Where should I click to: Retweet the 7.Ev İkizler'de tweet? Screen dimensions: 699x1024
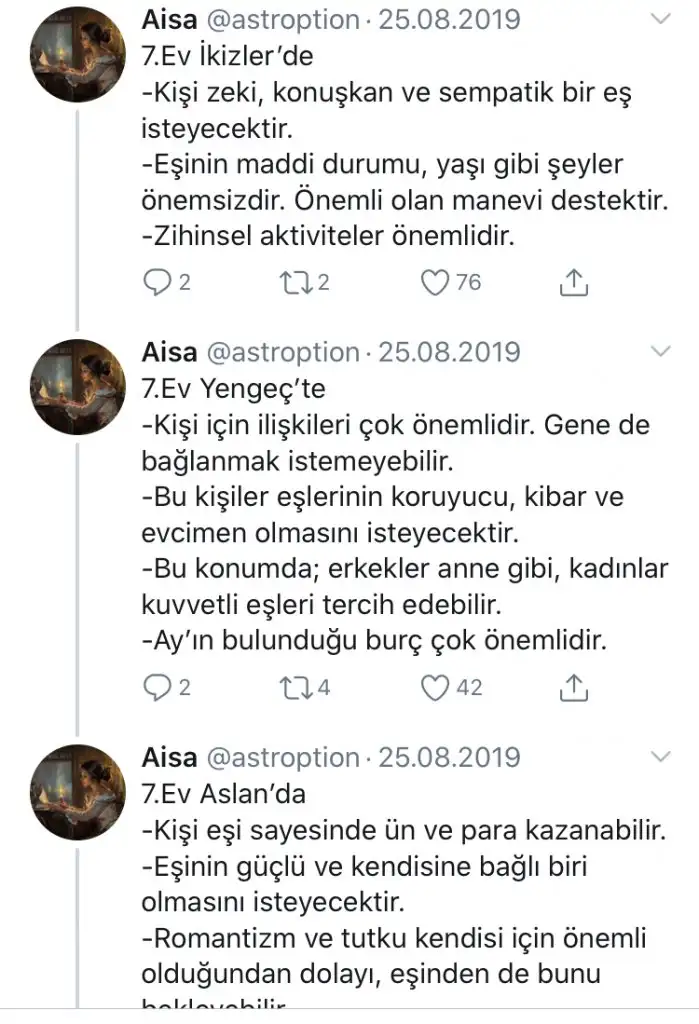297,283
